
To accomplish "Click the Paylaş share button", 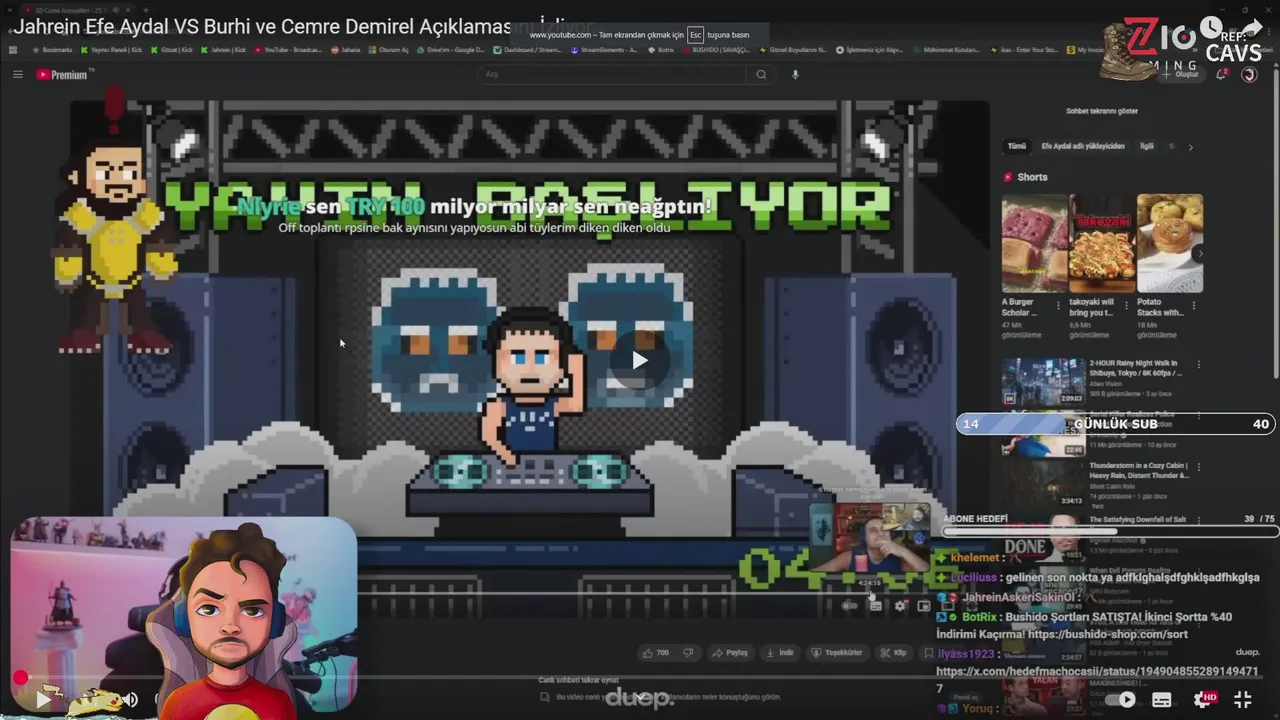I will pos(729,653).
